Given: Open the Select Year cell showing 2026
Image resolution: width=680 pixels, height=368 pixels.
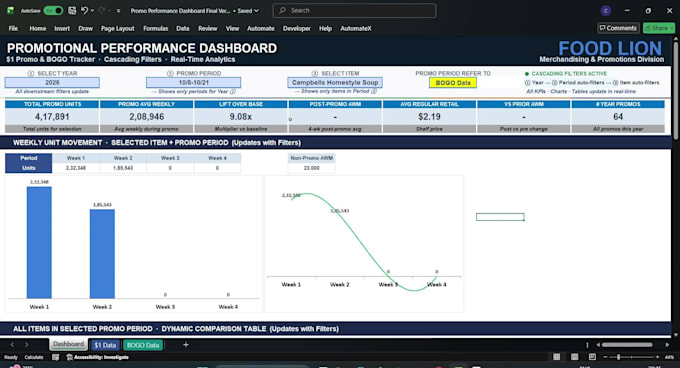Looking at the screenshot, I should 52,82.
